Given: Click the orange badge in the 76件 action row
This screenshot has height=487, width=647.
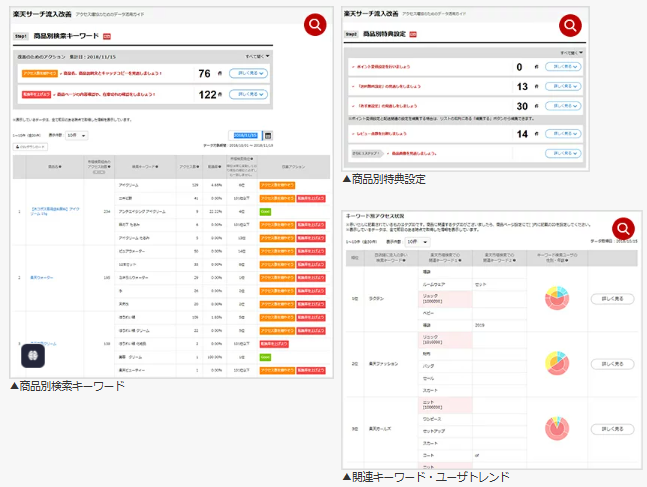Looking at the screenshot, I should [40, 73].
